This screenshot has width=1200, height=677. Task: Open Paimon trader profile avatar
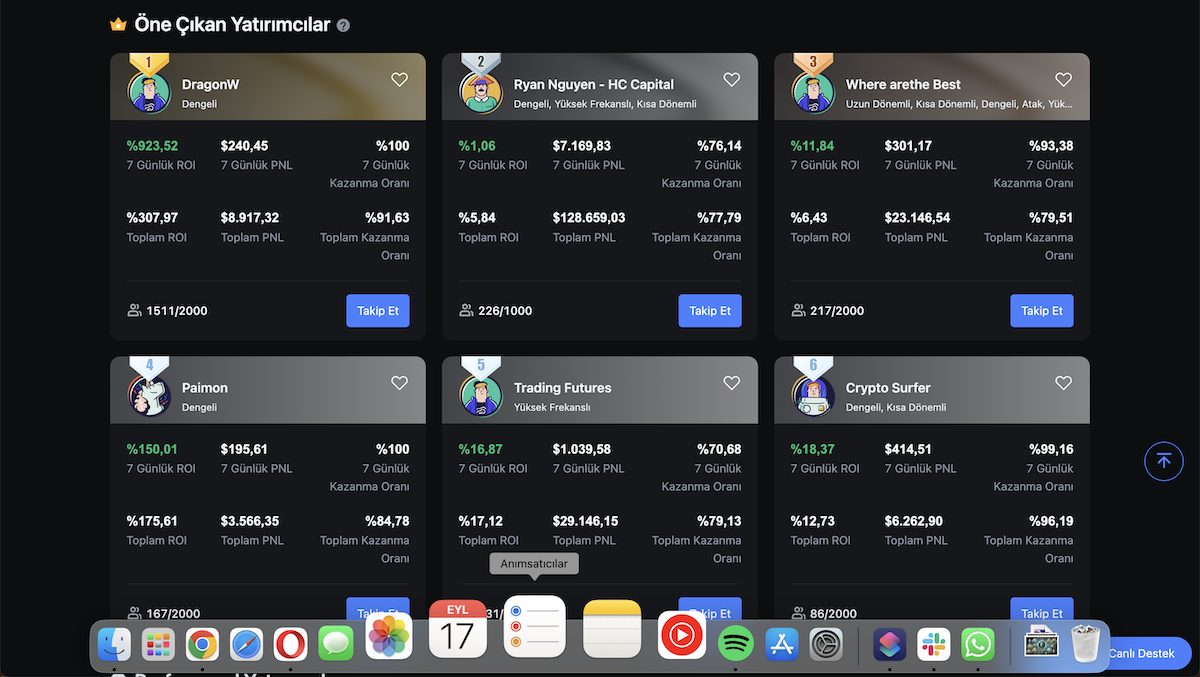tap(149, 394)
